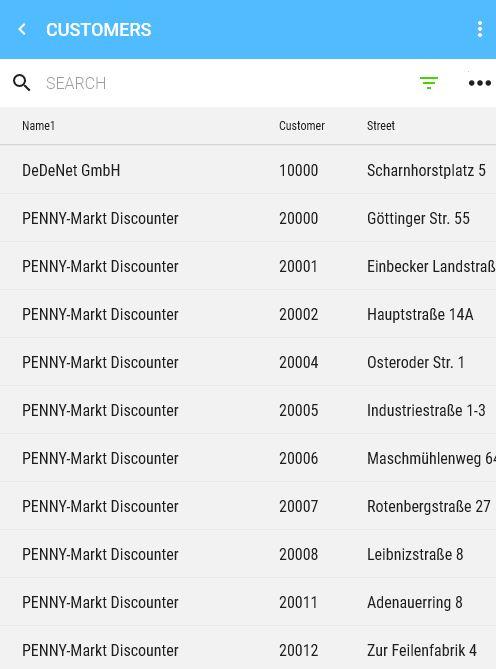The image size is (496, 669).
Task: Open the vertical three-dot overflow menu
Action: (x=480, y=29)
